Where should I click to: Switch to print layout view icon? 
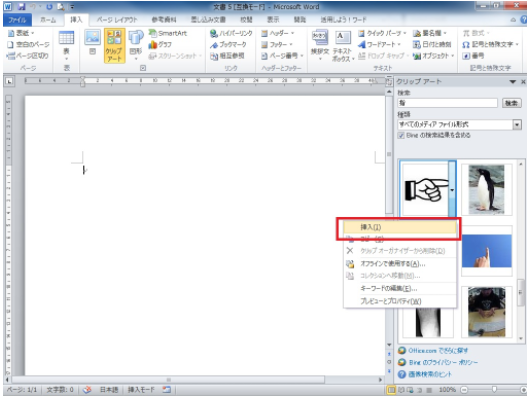pos(391,390)
